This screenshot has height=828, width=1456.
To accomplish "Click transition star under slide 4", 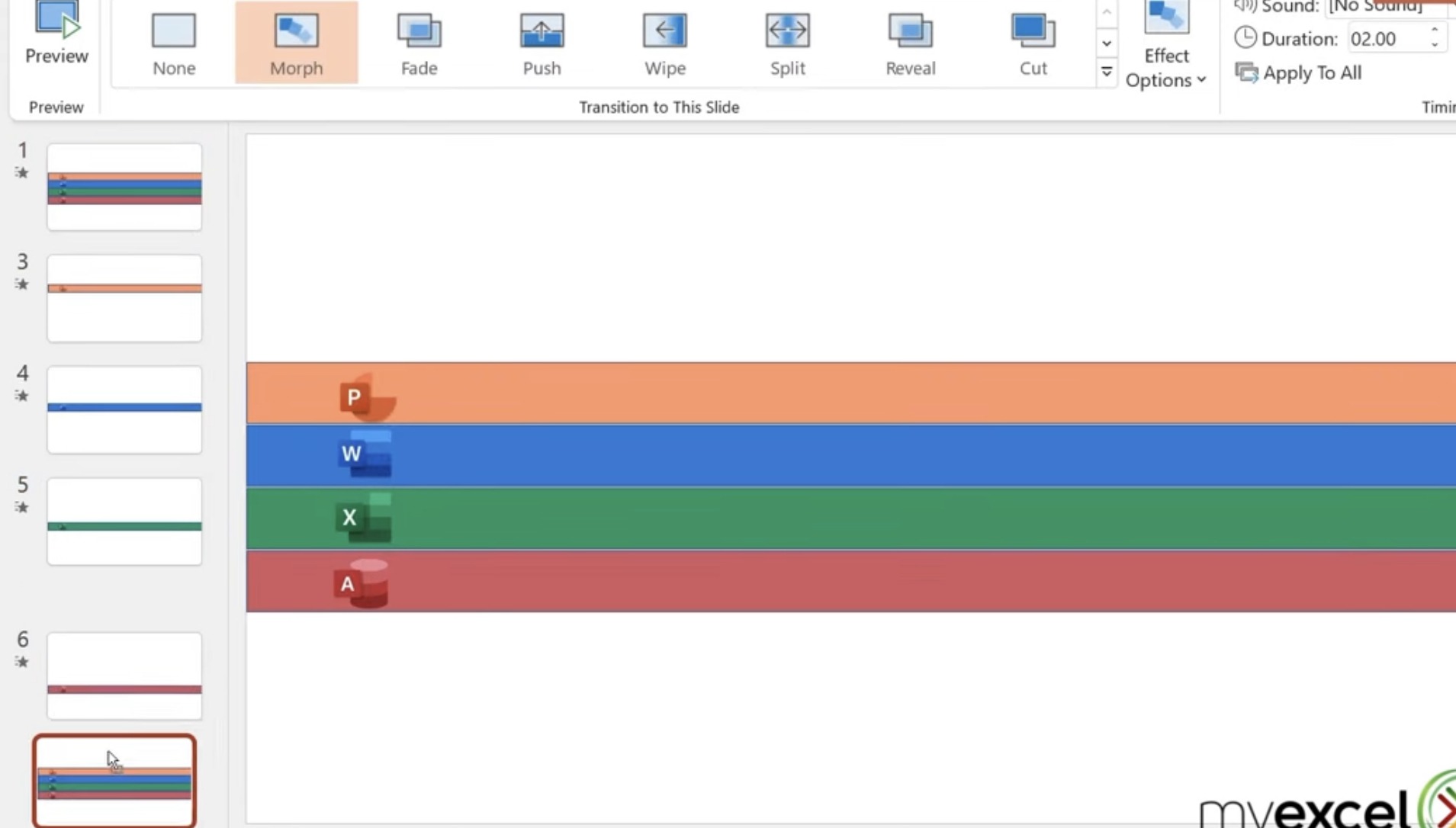I will pyautogui.click(x=22, y=396).
